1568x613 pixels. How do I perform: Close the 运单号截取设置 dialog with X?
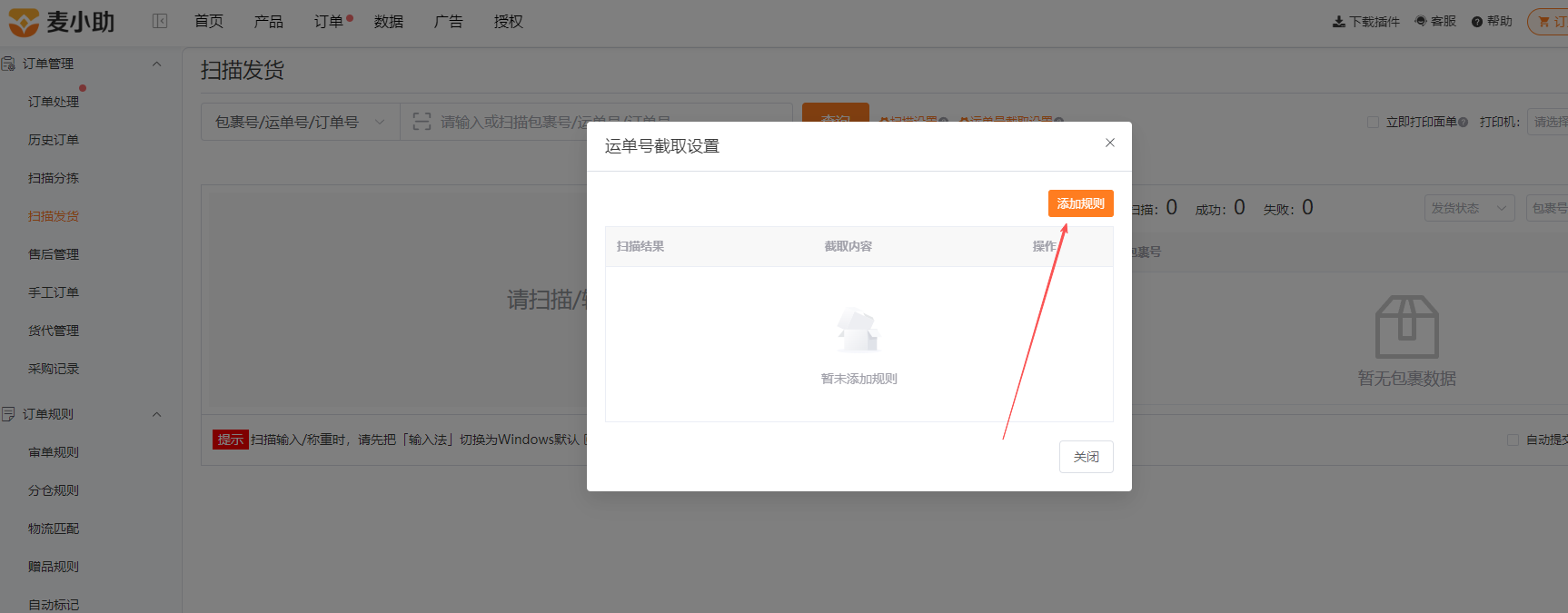coord(1110,143)
